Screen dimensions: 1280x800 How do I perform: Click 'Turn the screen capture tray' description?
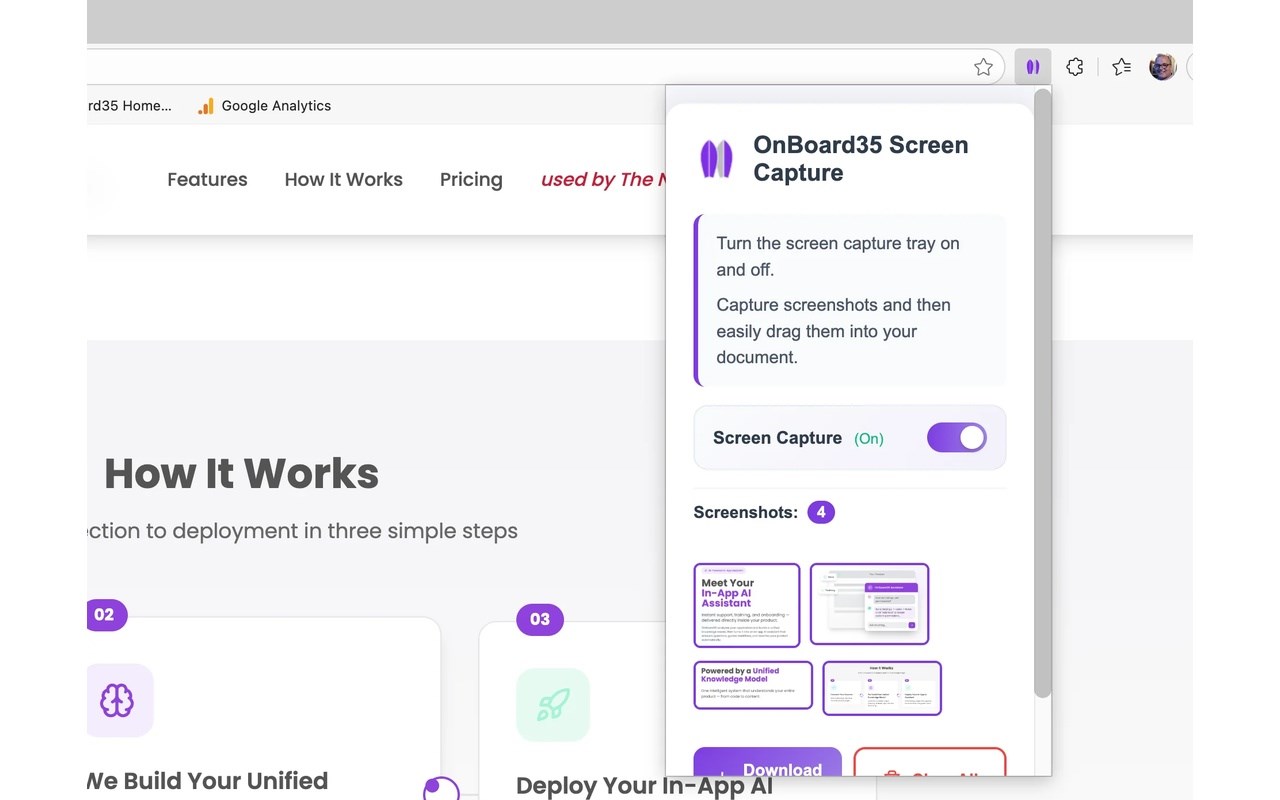click(x=838, y=256)
